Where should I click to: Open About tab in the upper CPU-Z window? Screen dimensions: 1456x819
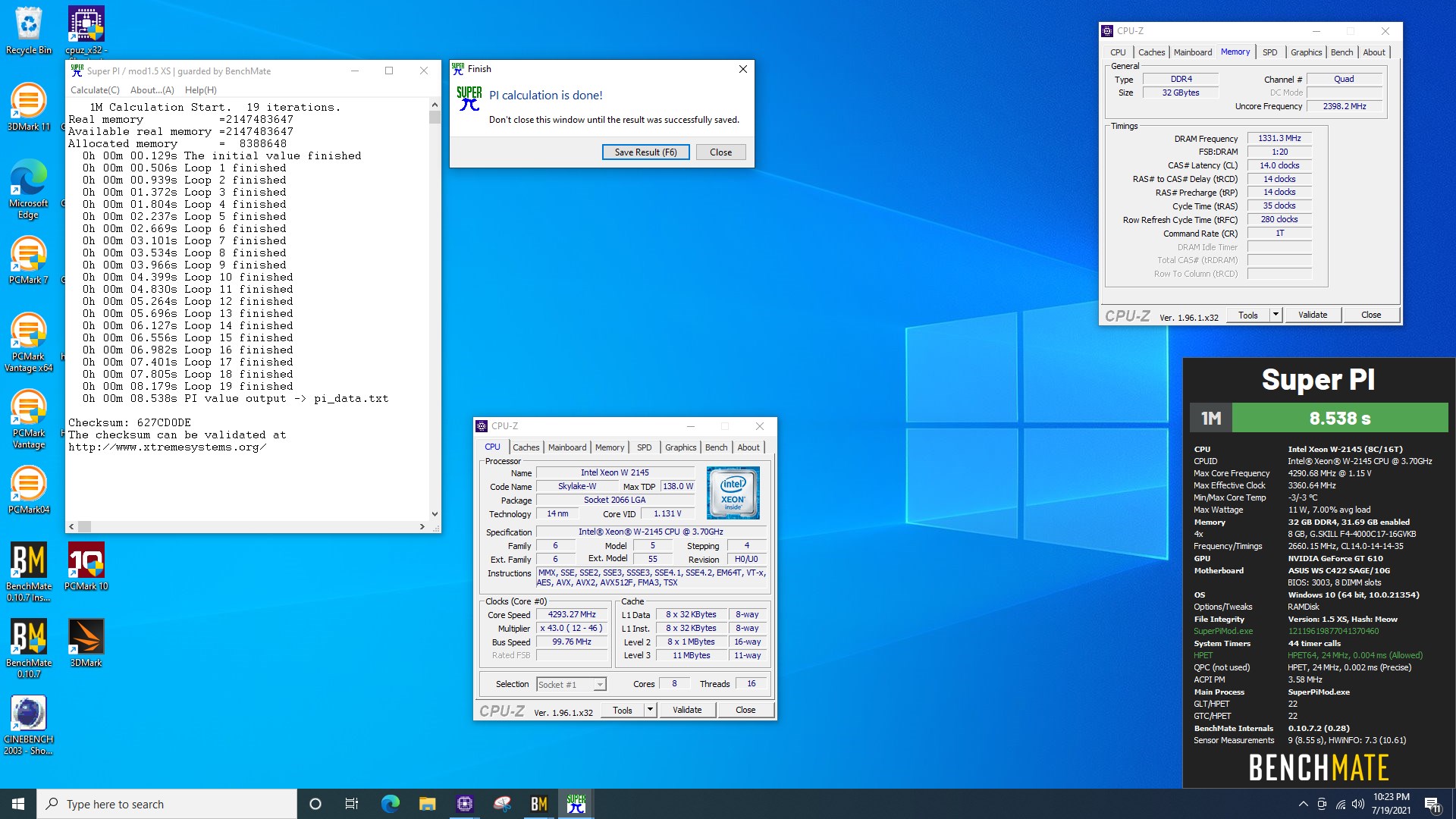tap(1374, 52)
